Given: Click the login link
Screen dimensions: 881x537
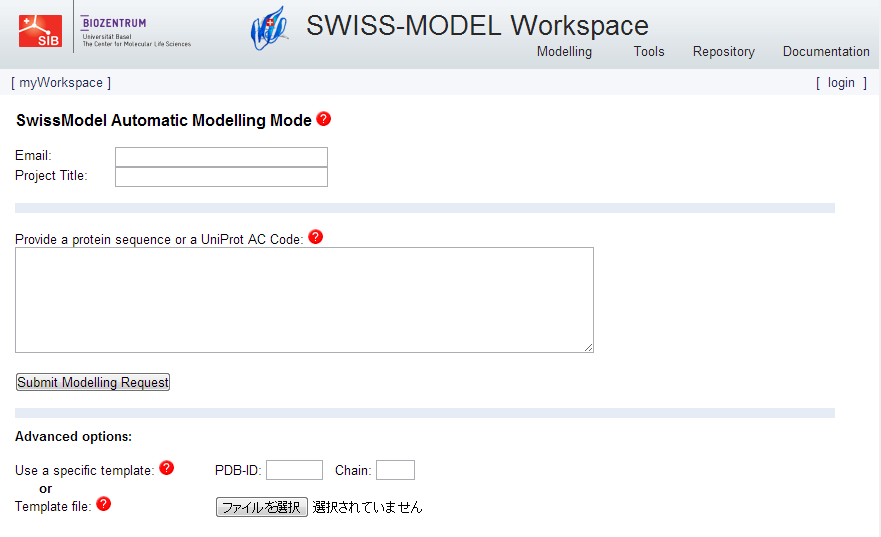Looking at the screenshot, I should click(841, 83).
